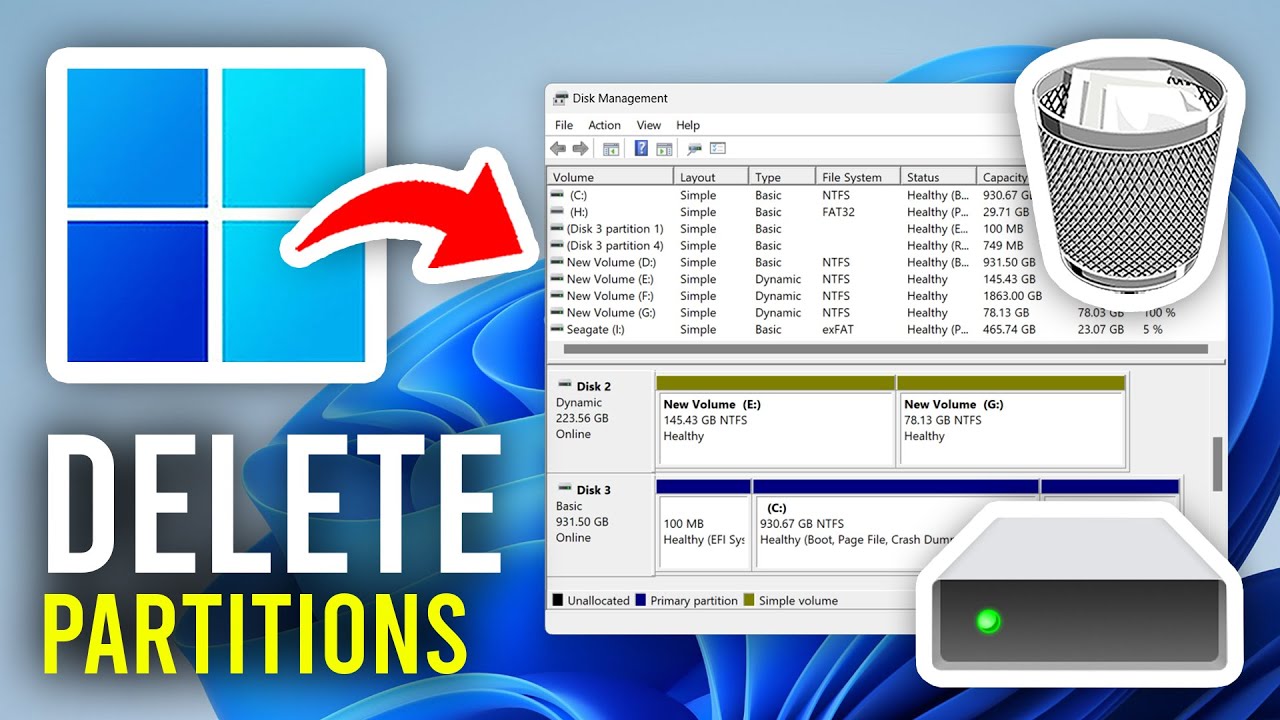Click the '1863.00 GB' capacity cell
1280x720 pixels.
[x=1013, y=296]
